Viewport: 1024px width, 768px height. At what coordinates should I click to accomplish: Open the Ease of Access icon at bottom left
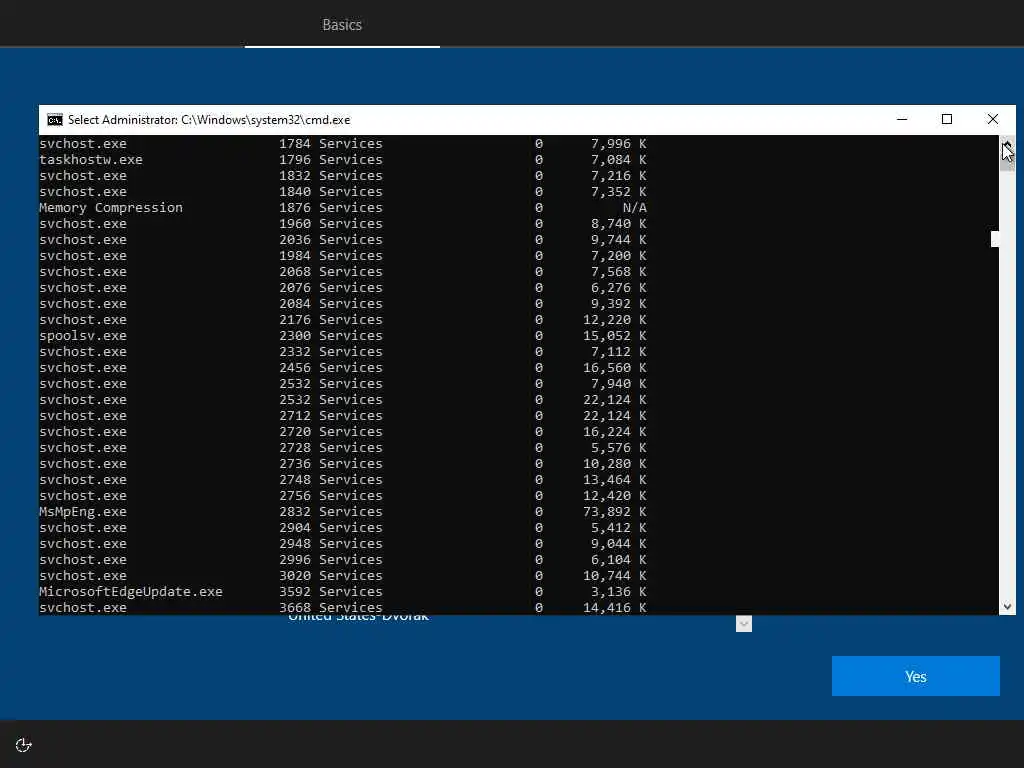tap(24, 745)
